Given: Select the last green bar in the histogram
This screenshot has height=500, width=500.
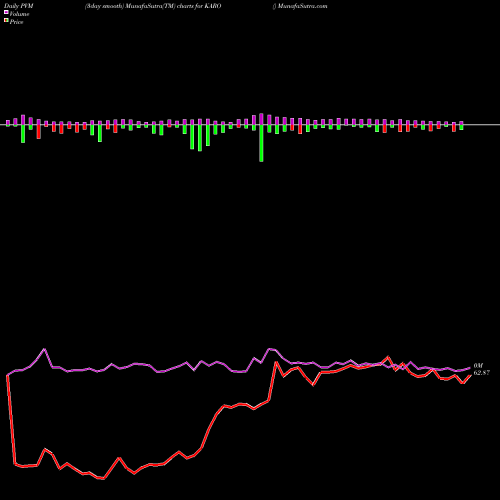Looking at the screenshot, I should click(461, 127).
